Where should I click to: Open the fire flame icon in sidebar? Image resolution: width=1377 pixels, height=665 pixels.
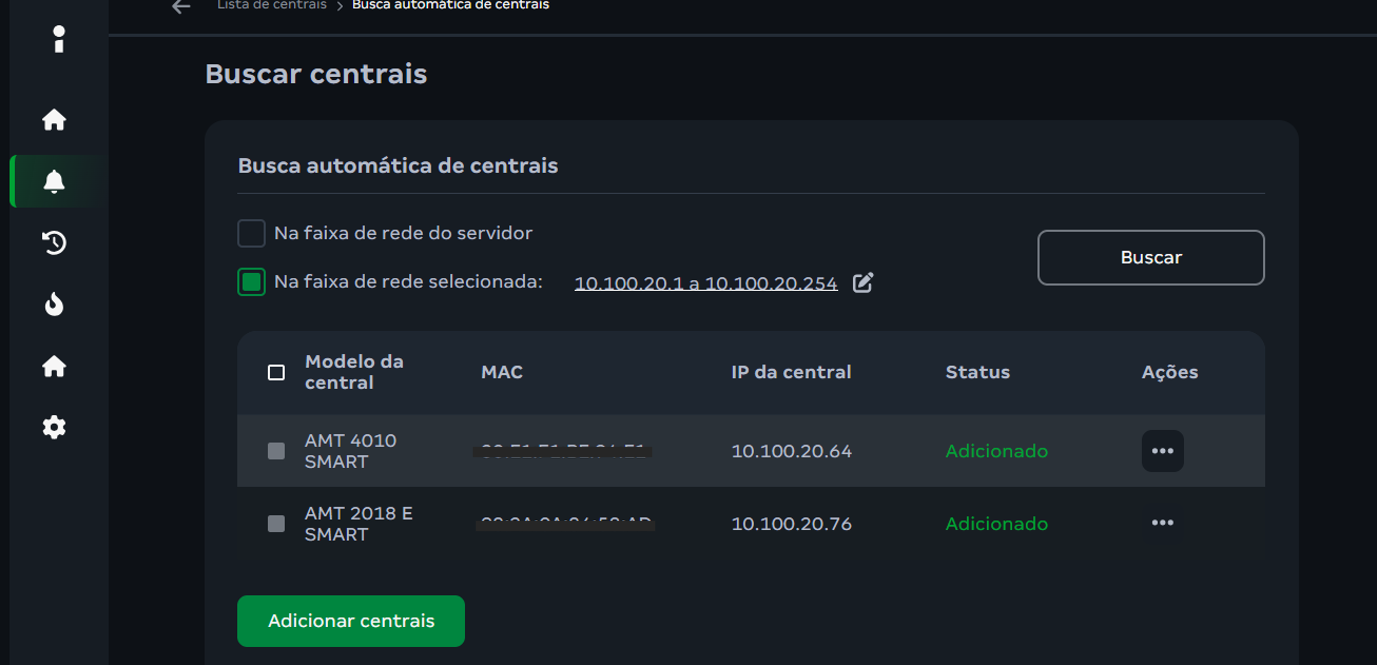54,304
